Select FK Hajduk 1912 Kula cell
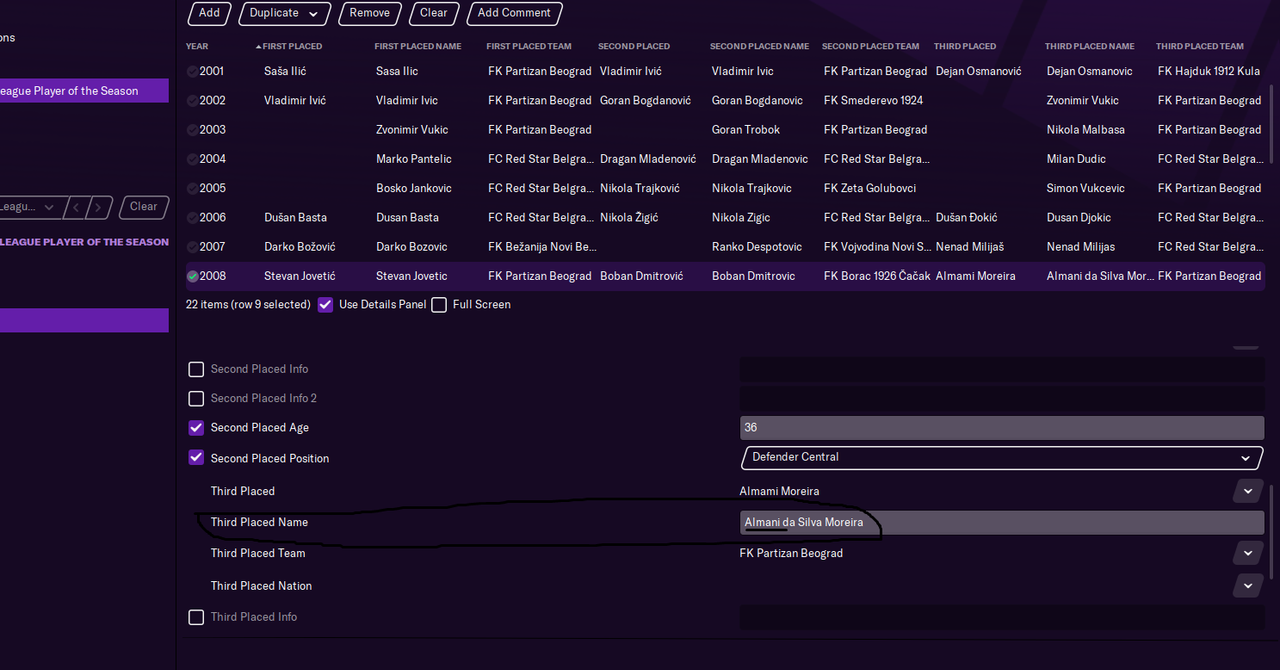Viewport: 1280px width, 670px height. (1208, 72)
